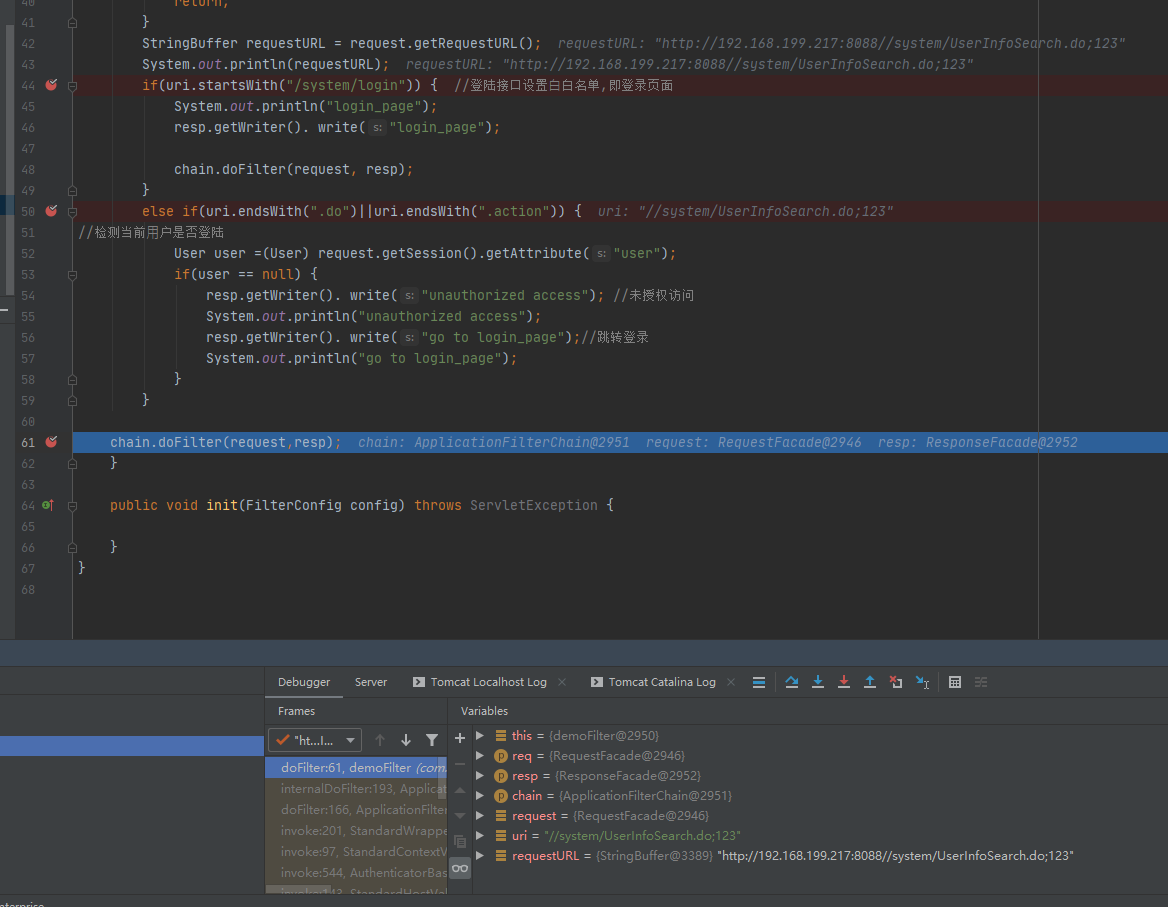Remove the breakpoint at line 50
This screenshot has width=1168, height=907.
coord(51,211)
